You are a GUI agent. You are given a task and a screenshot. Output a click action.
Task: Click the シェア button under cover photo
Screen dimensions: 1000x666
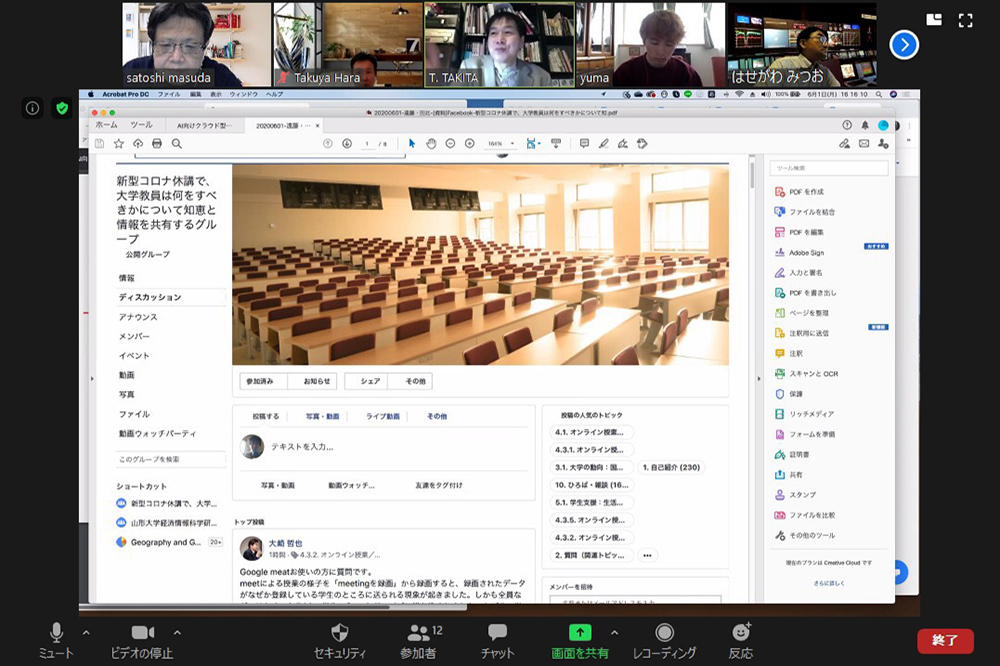[371, 381]
